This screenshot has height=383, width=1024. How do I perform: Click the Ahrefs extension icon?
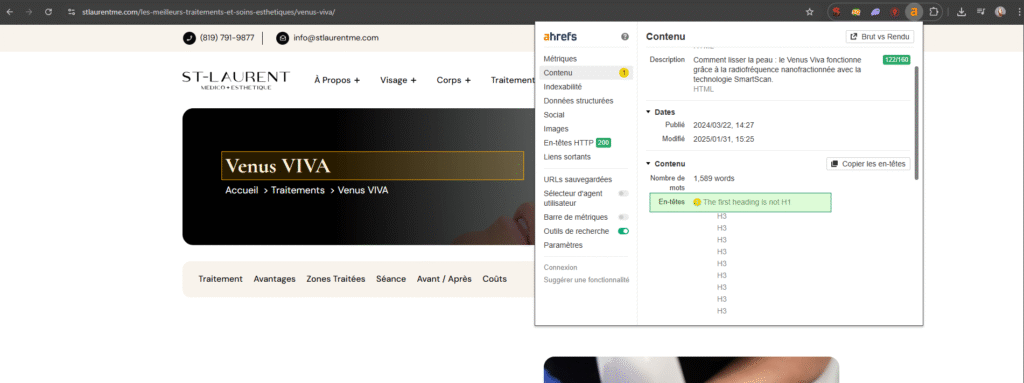(x=914, y=12)
